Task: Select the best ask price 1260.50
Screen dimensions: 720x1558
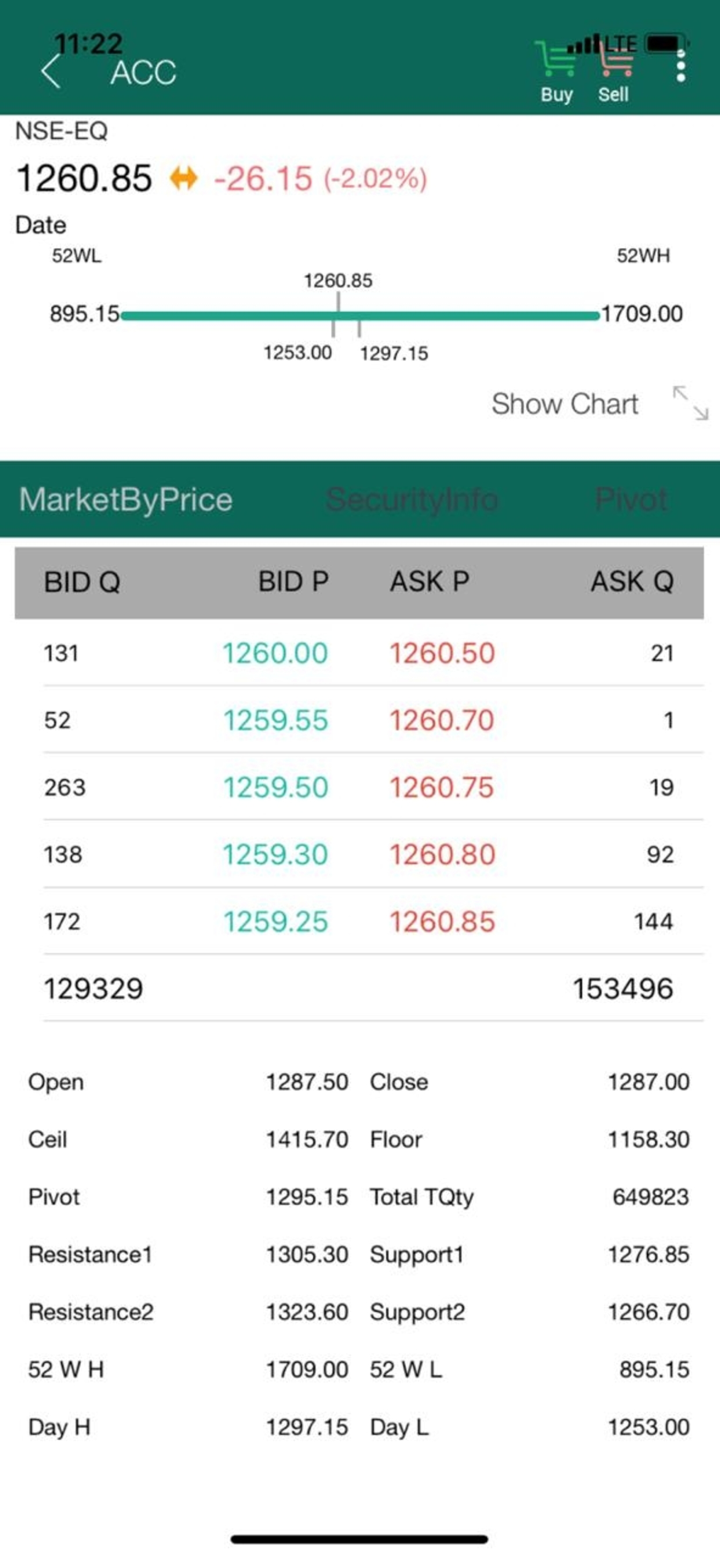Action: (442, 654)
